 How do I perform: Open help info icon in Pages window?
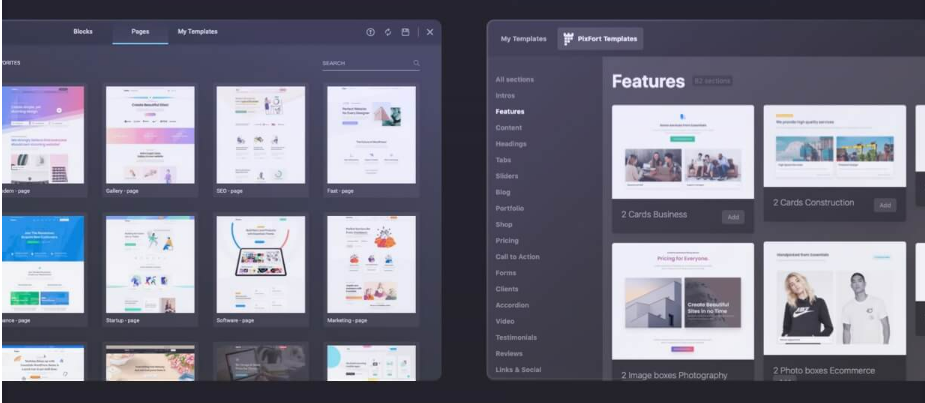pyautogui.click(x=370, y=32)
